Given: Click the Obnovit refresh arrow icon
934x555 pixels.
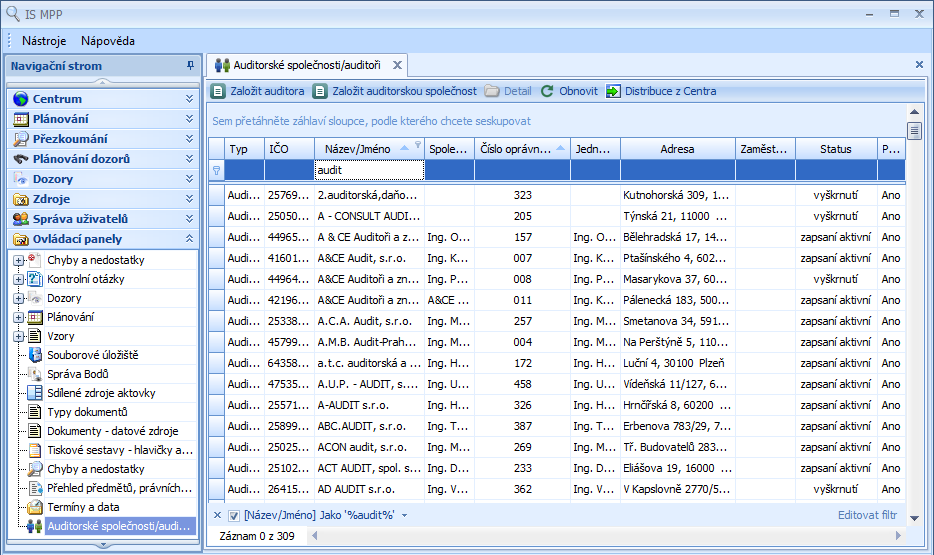Looking at the screenshot, I should coord(547,91).
